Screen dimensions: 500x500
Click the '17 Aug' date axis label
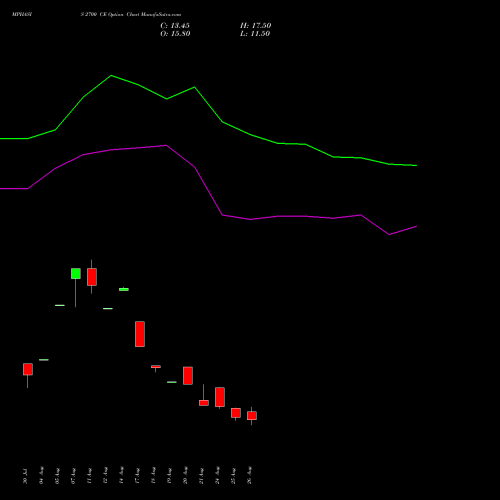(137, 476)
